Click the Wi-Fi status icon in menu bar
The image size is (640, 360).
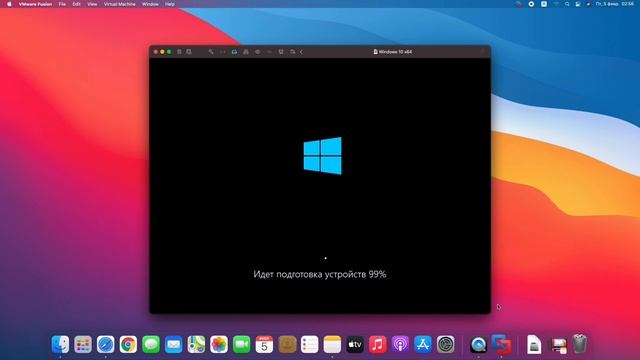click(556, 4)
